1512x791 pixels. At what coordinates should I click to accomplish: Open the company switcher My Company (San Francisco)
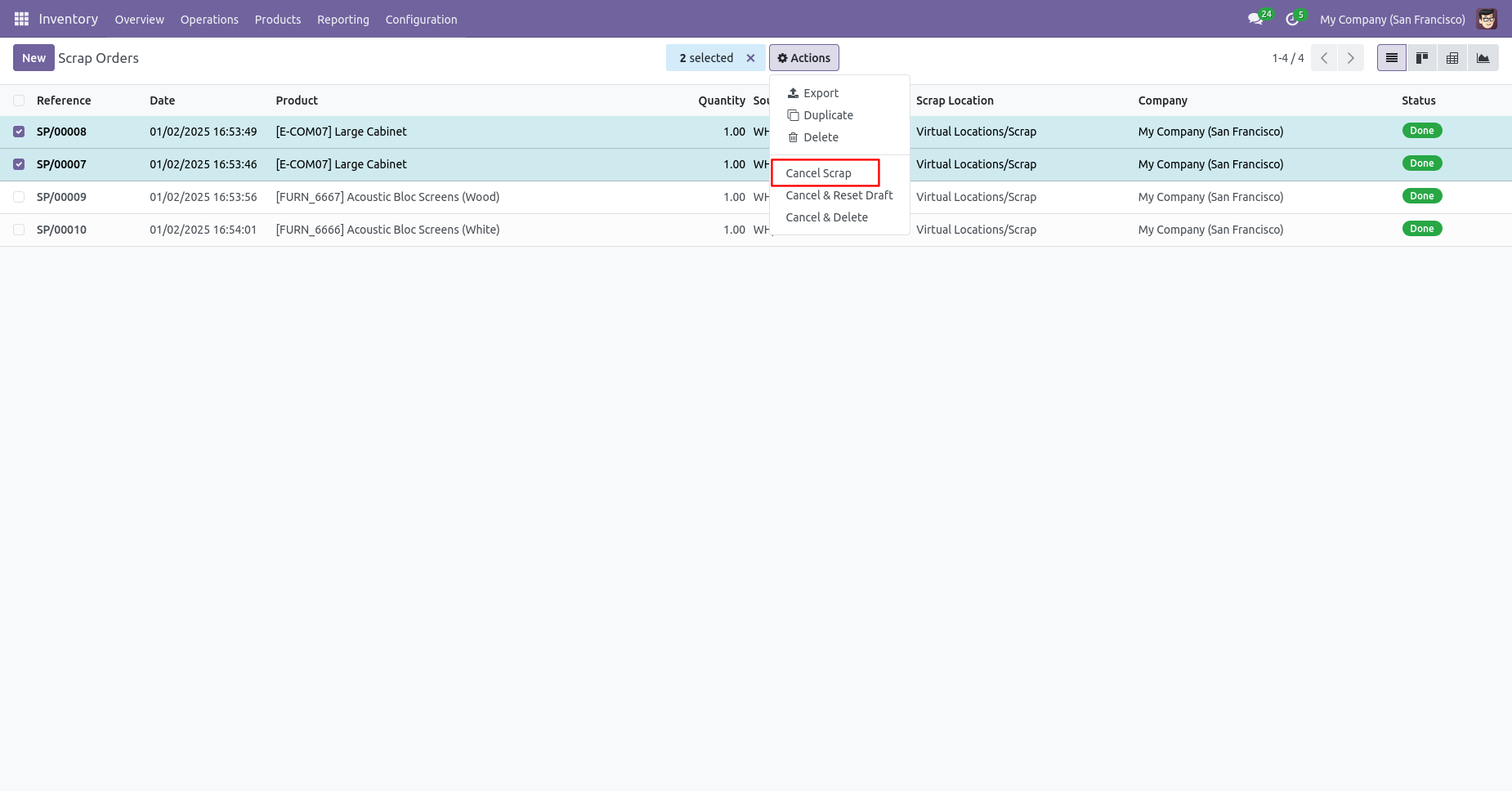click(x=1393, y=20)
